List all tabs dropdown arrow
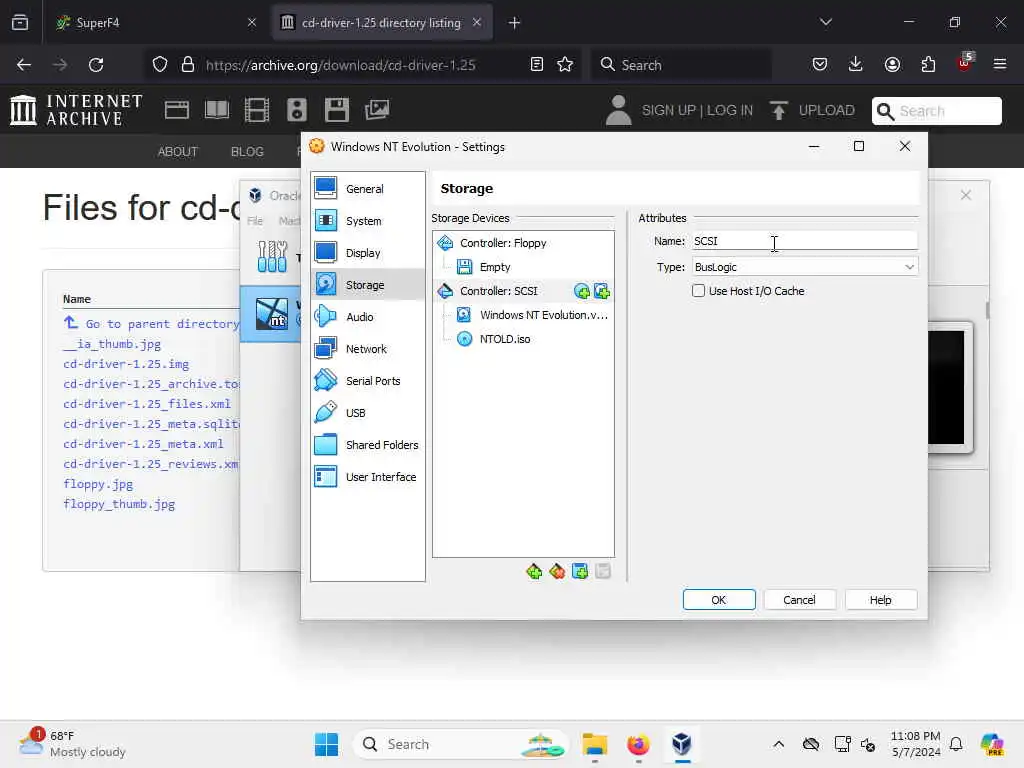 (x=825, y=22)
